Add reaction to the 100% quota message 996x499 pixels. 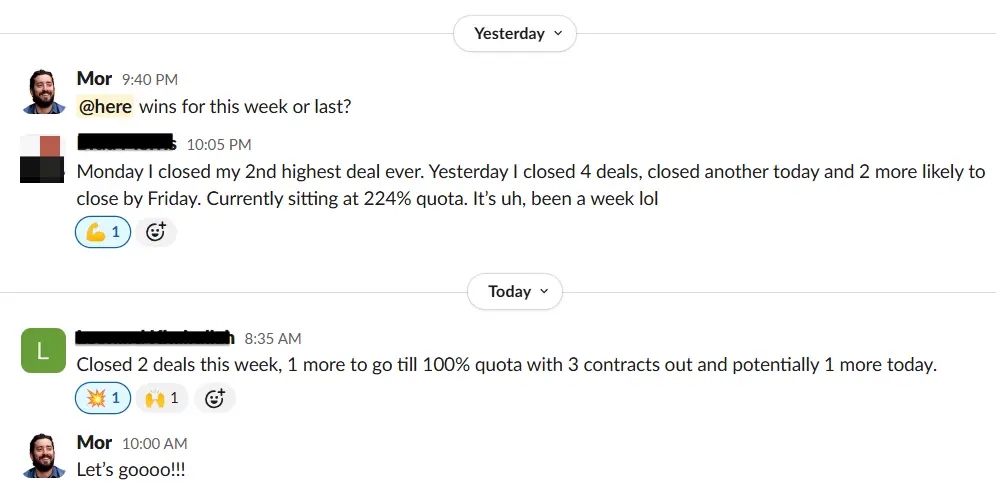[x=215, y=398]
